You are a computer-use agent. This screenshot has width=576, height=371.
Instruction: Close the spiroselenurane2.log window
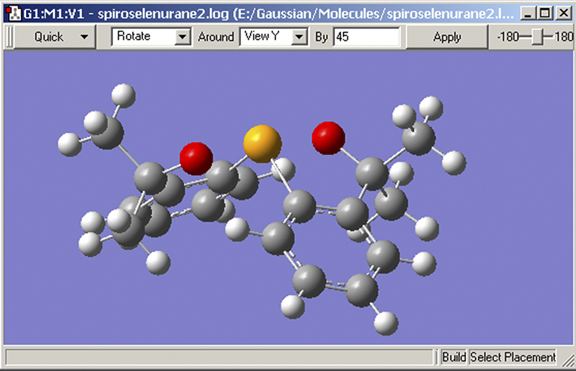[564, 13]
